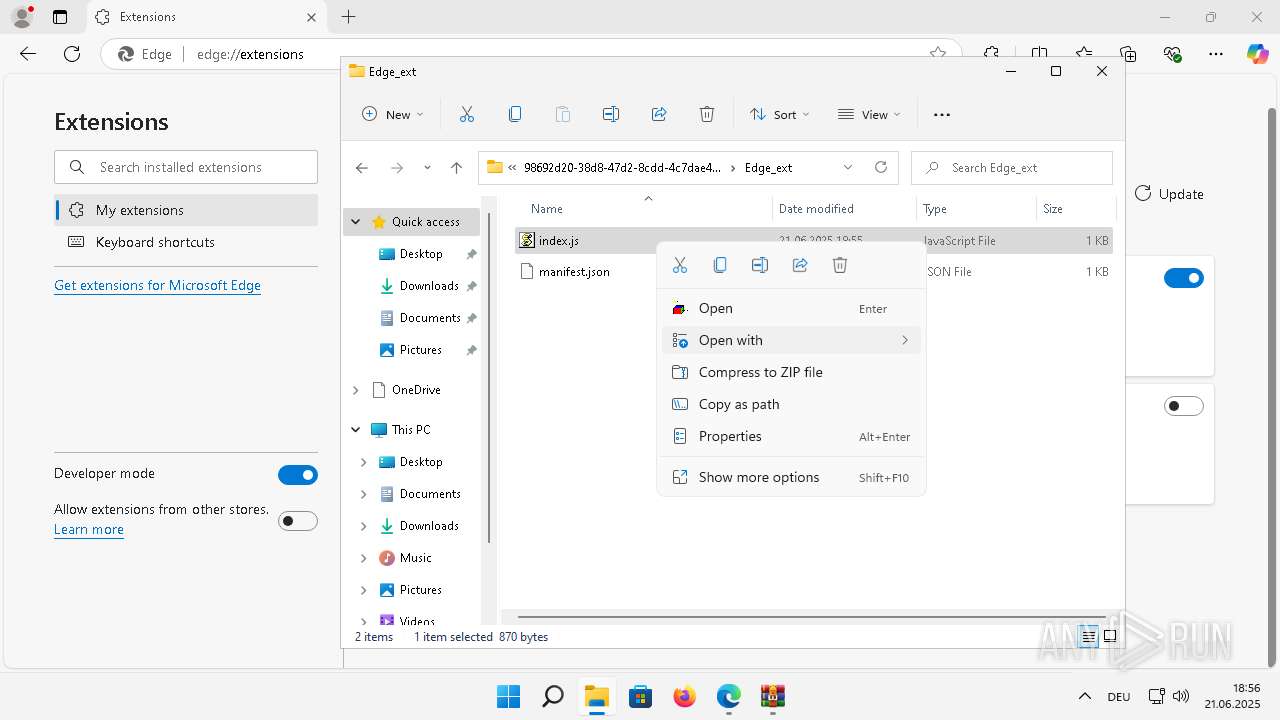Open Edge Extensions puzzle icon in toolbar
The width and height of the screenshot is (1280, 720).
pyautogui.click(x=991, y=54)
